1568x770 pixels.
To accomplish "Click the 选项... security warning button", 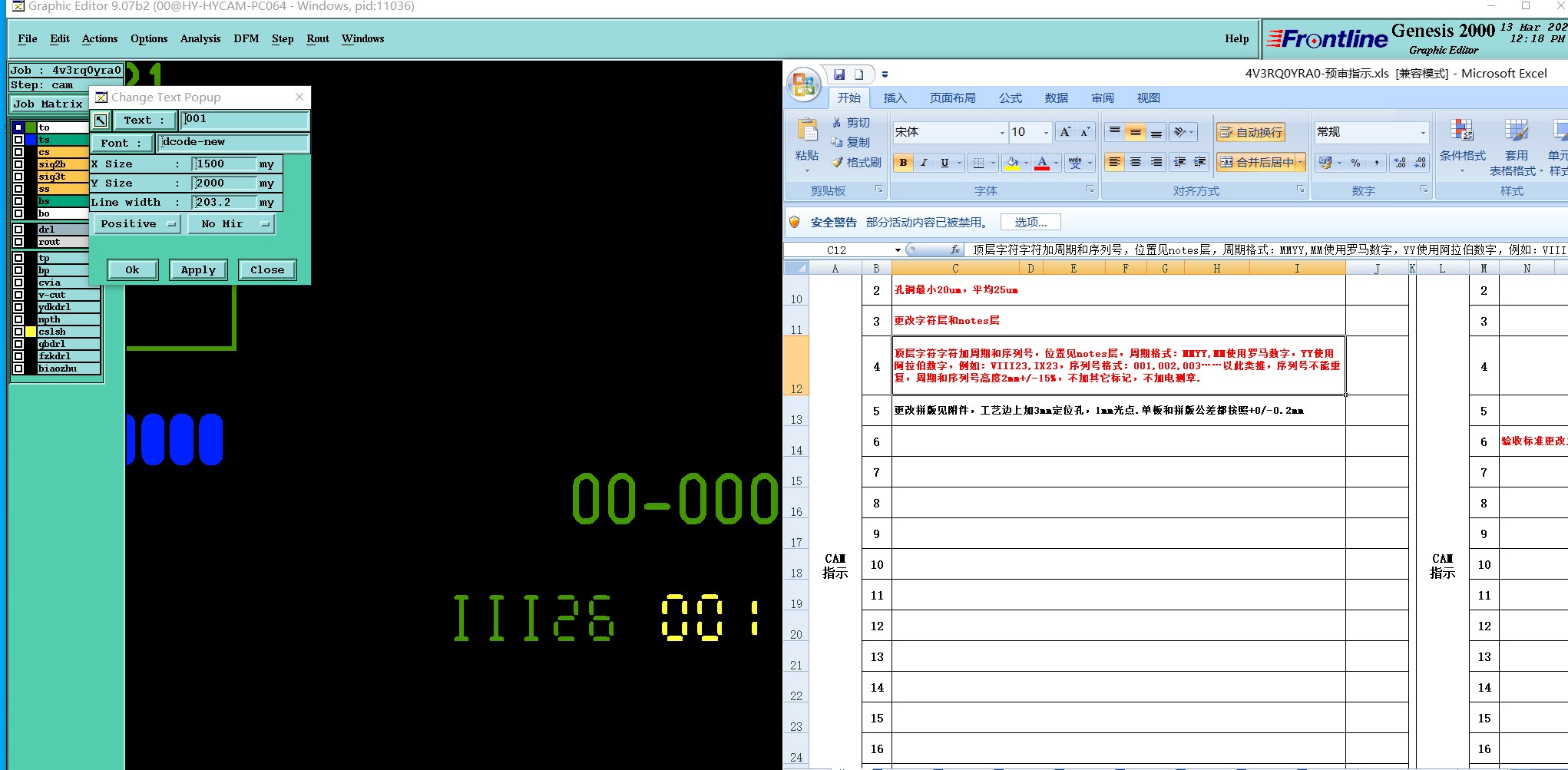I will pyautogui.click(x=1030, y=222).
